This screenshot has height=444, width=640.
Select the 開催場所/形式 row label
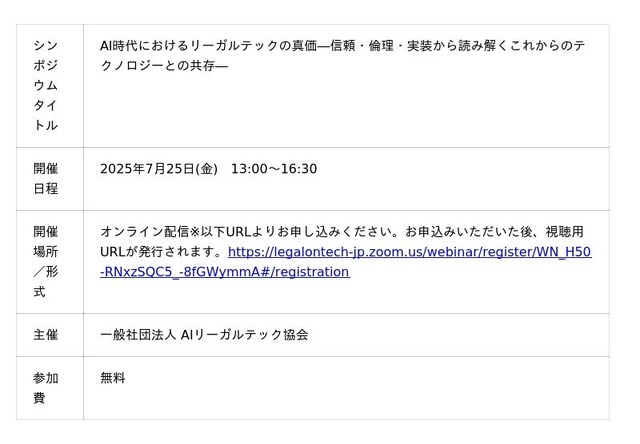coord(46,261)
